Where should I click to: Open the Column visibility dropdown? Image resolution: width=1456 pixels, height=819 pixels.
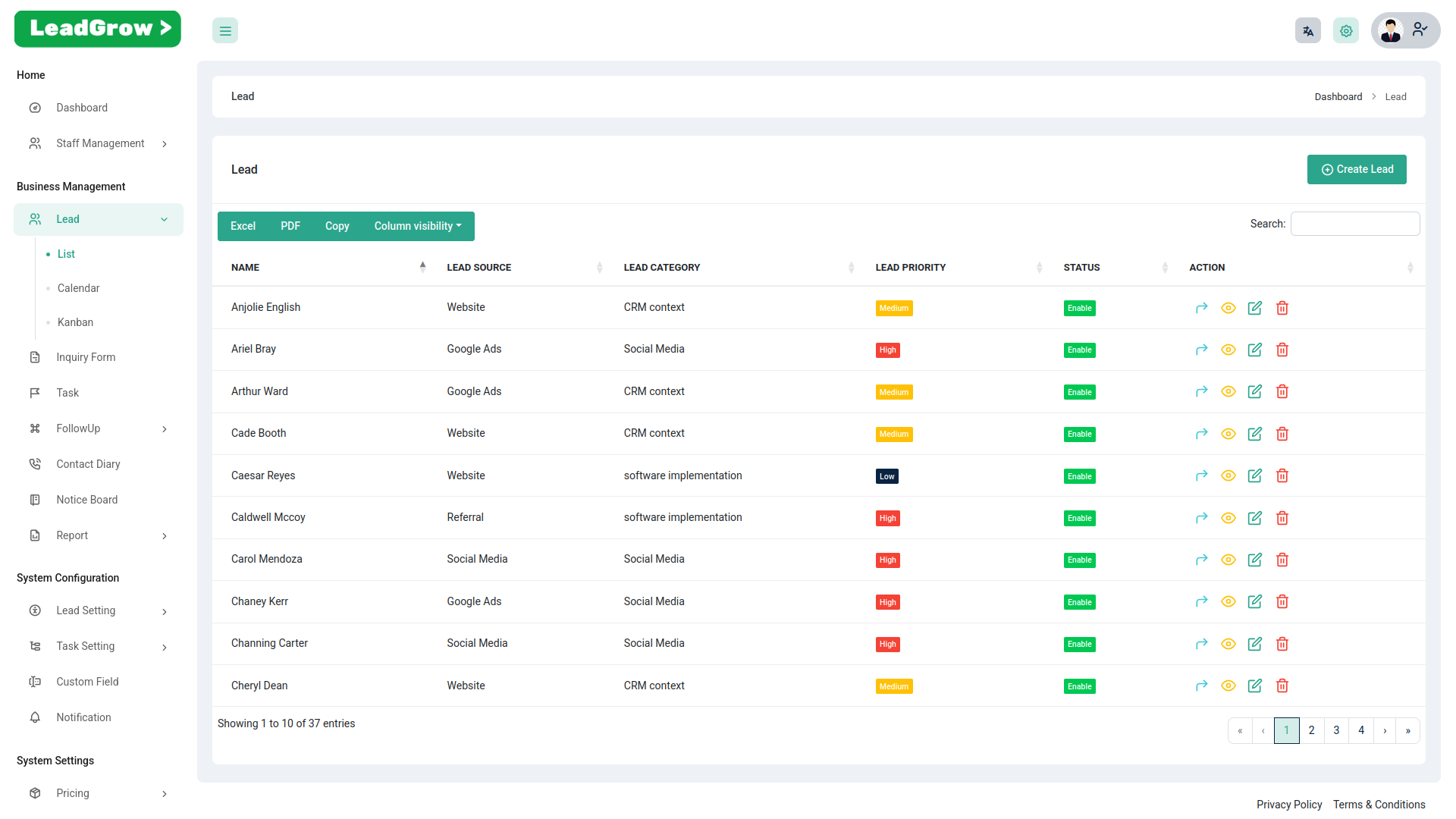418,226
